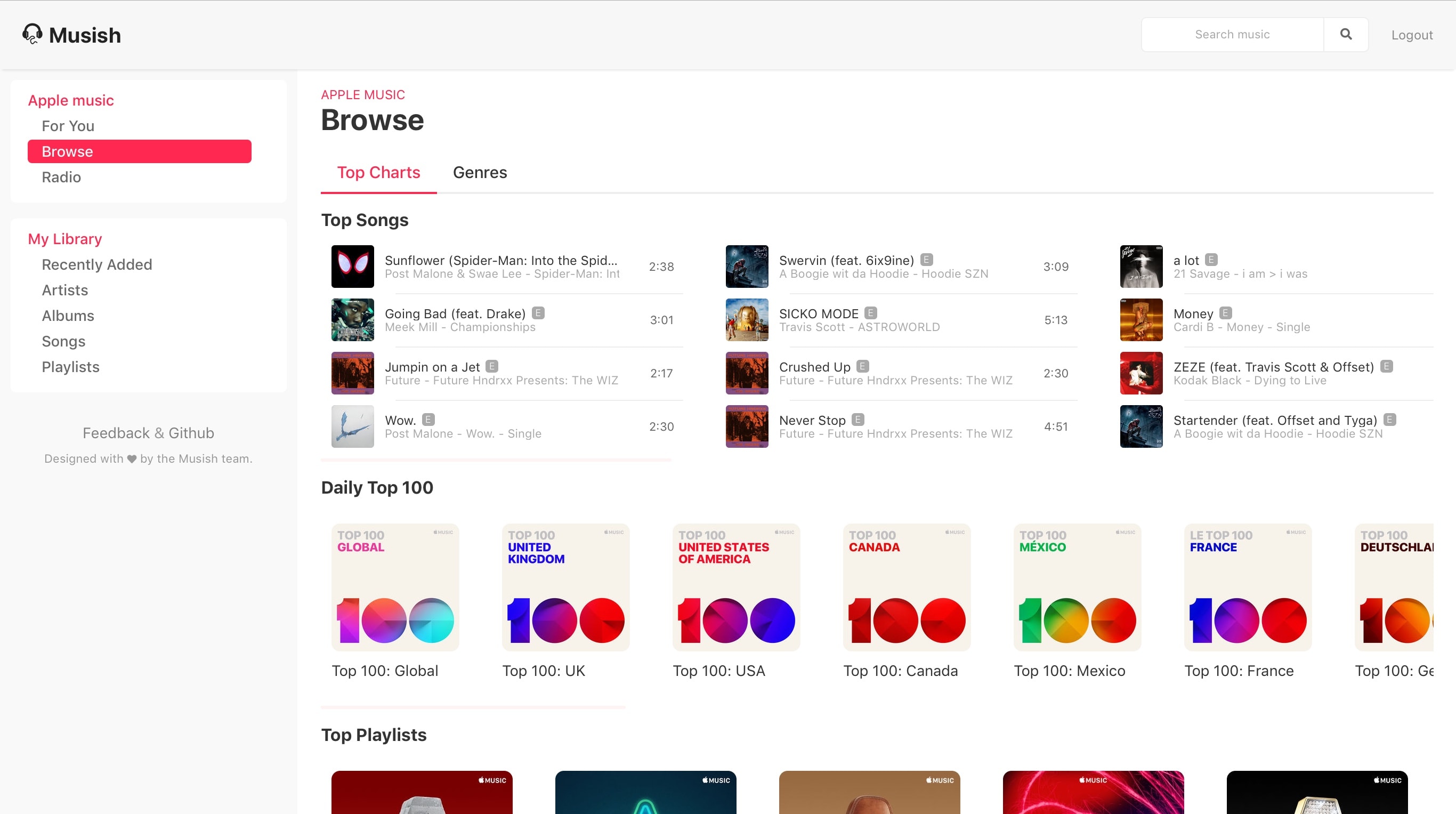Switch to the Genres tab
1456x814 pixels.
click(x=480, y=172)
